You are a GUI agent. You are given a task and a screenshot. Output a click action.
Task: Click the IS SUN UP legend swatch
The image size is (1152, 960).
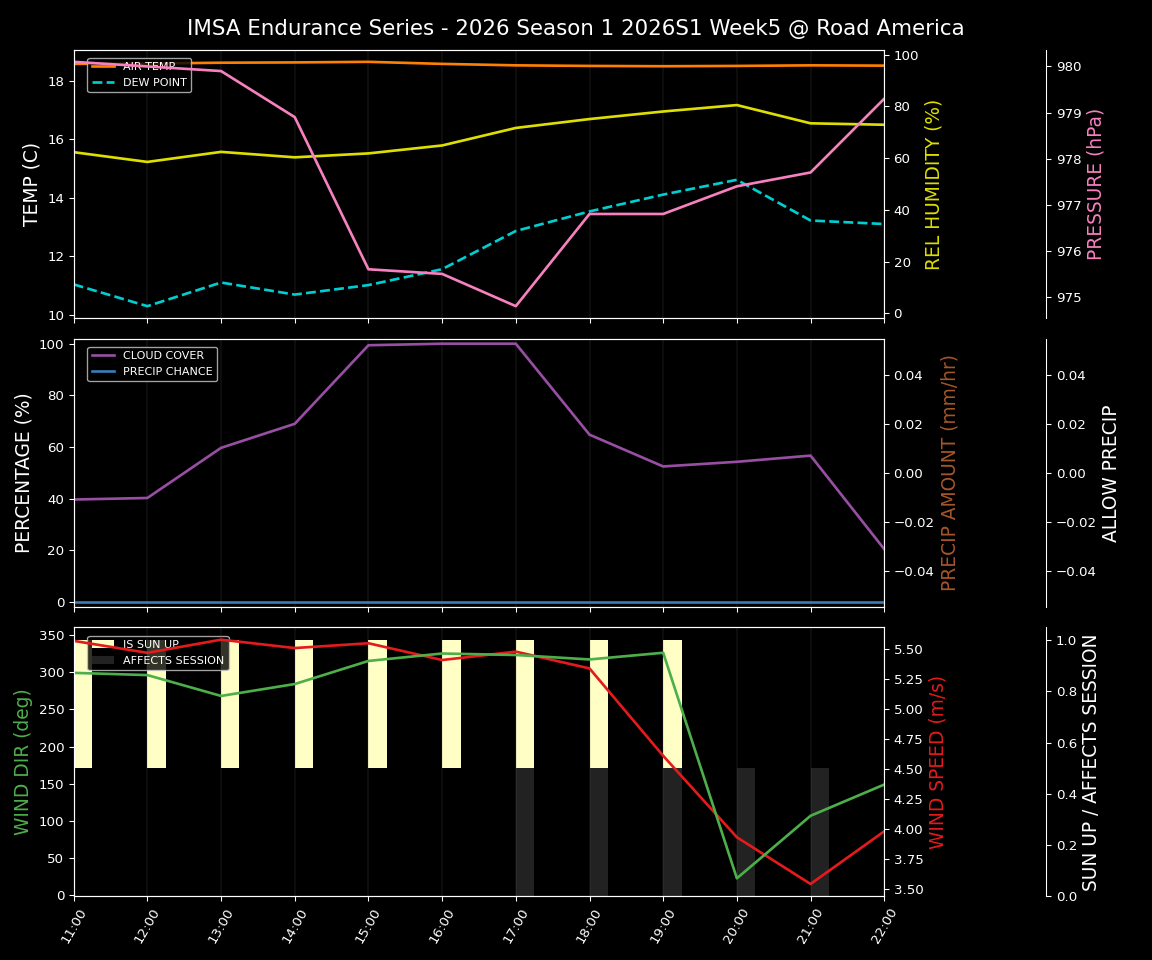point(101,643)
